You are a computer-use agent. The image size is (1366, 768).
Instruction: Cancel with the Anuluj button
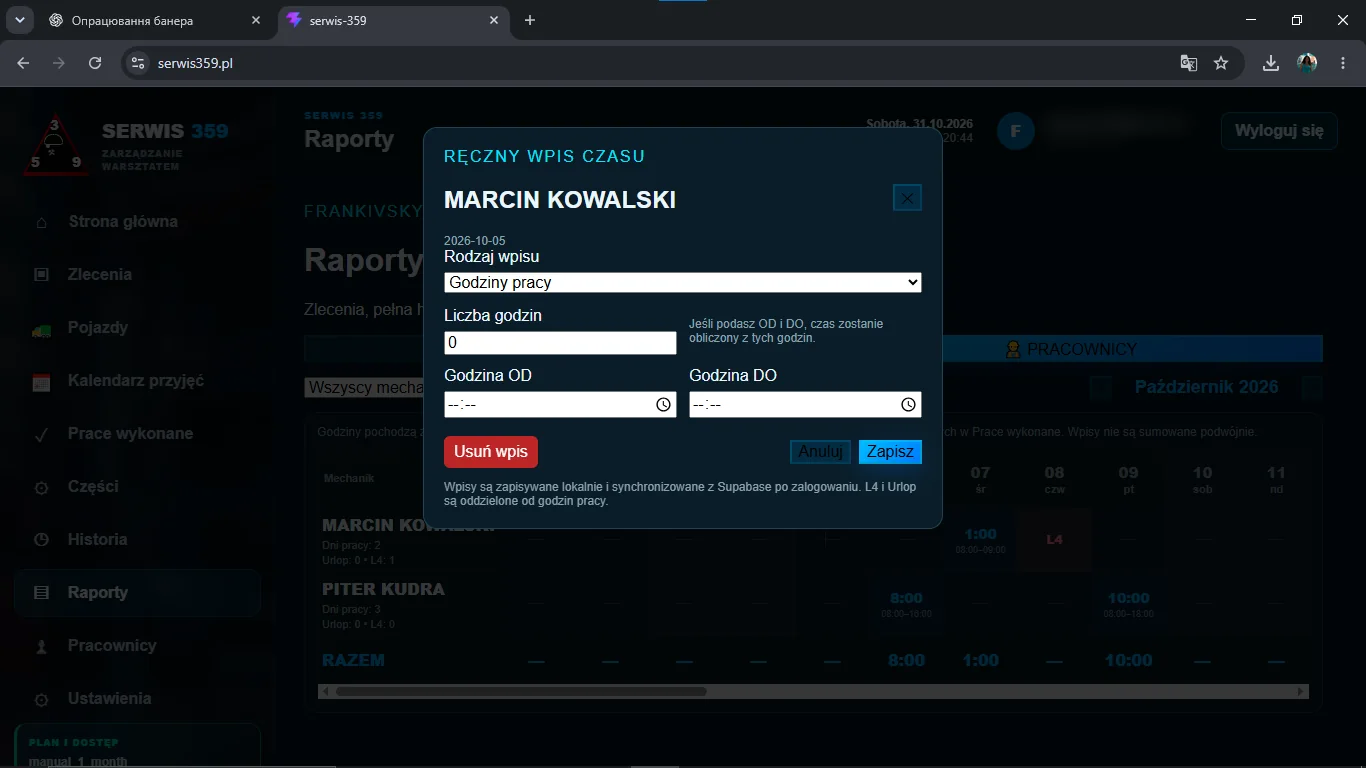click(x=820, y=452)
